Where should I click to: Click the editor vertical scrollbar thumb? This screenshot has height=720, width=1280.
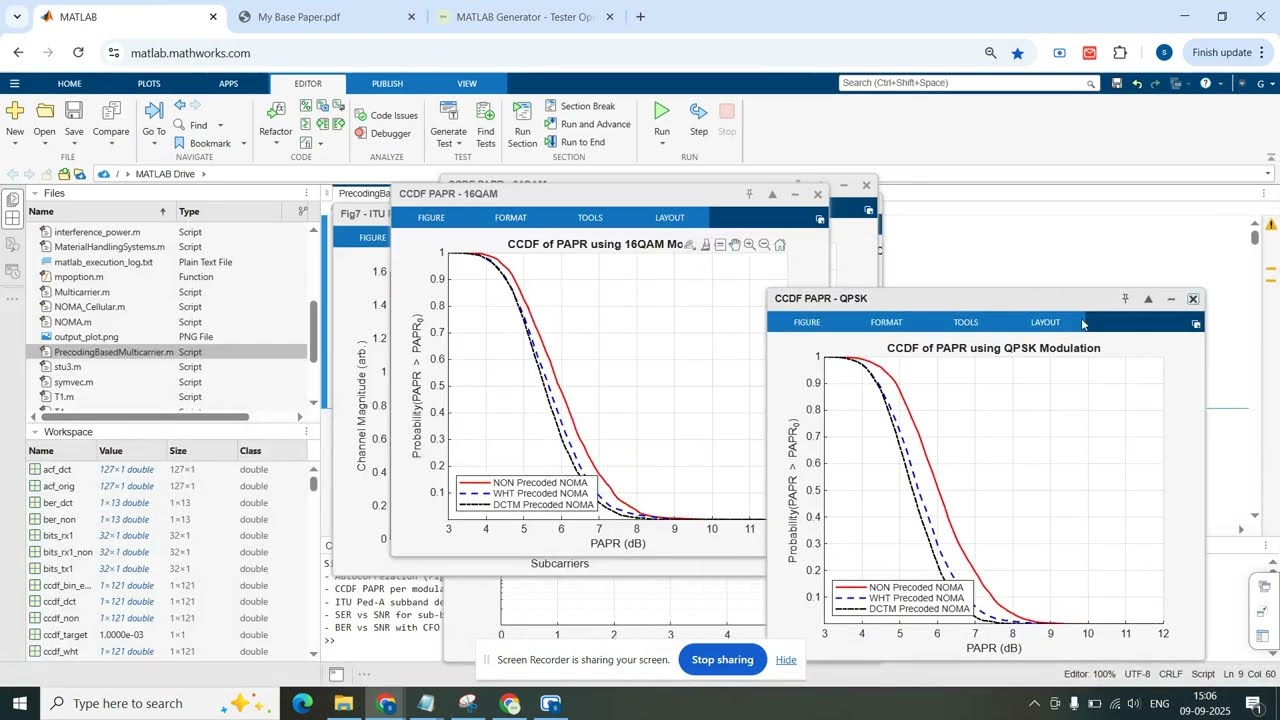(1254, 237)
